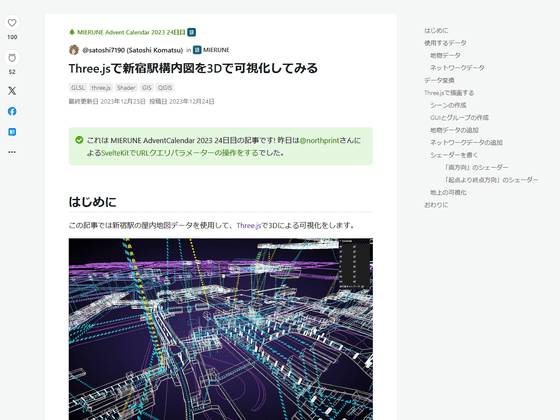
Task: Open the Three.js link in the intro
Action: point(249,225)
